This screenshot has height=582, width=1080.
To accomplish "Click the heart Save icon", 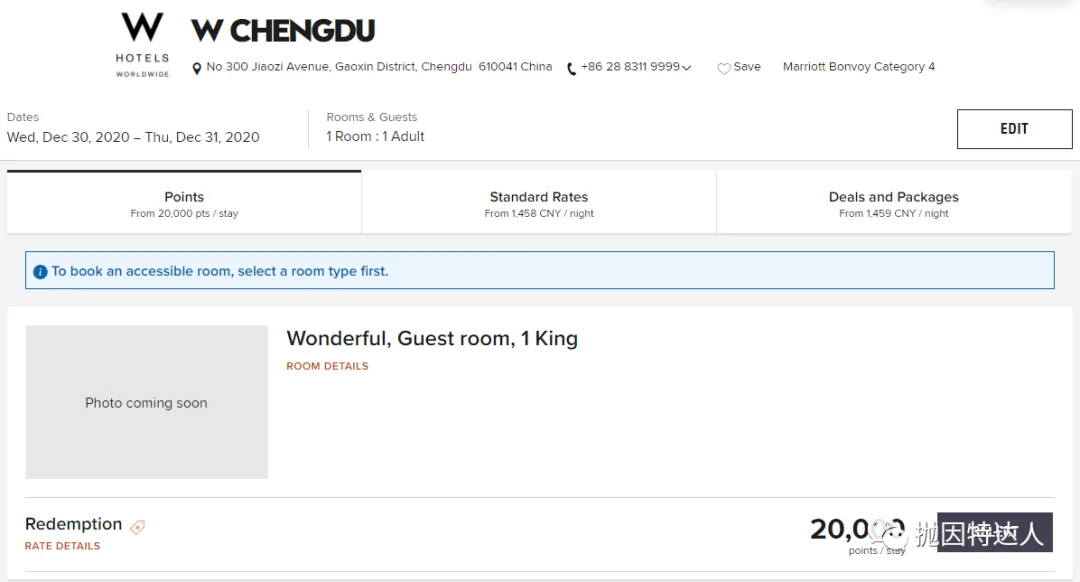I will (724, 67).
